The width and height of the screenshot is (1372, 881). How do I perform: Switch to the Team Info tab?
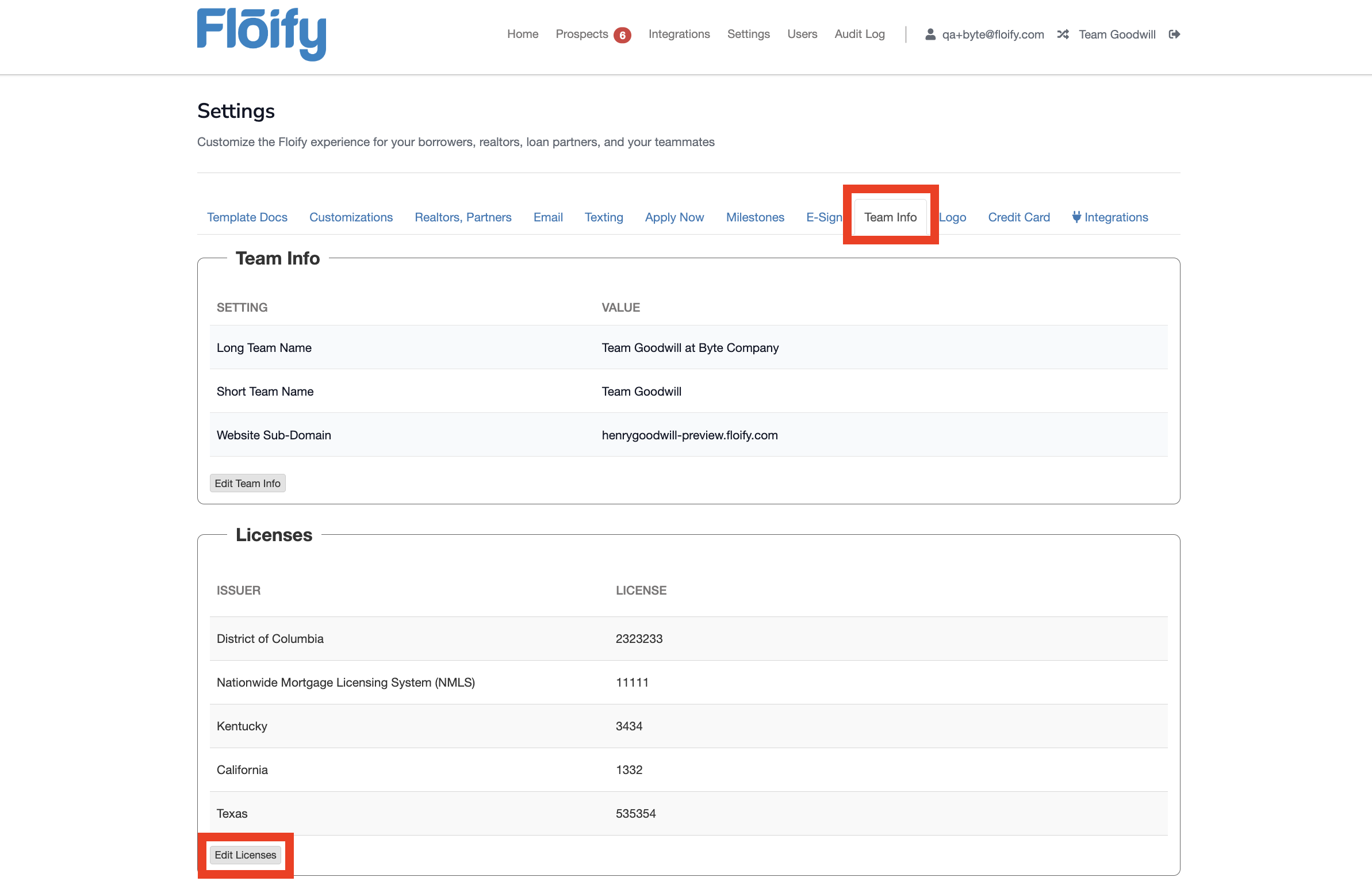[x=890, y=217]
